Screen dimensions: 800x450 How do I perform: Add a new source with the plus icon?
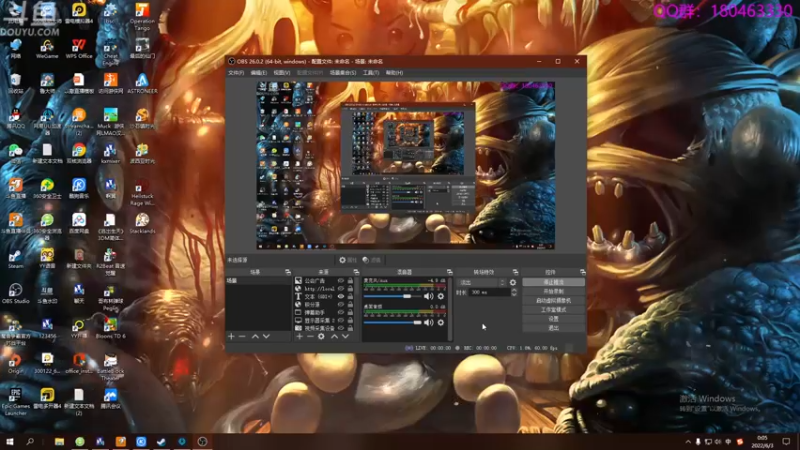point(299,337)
